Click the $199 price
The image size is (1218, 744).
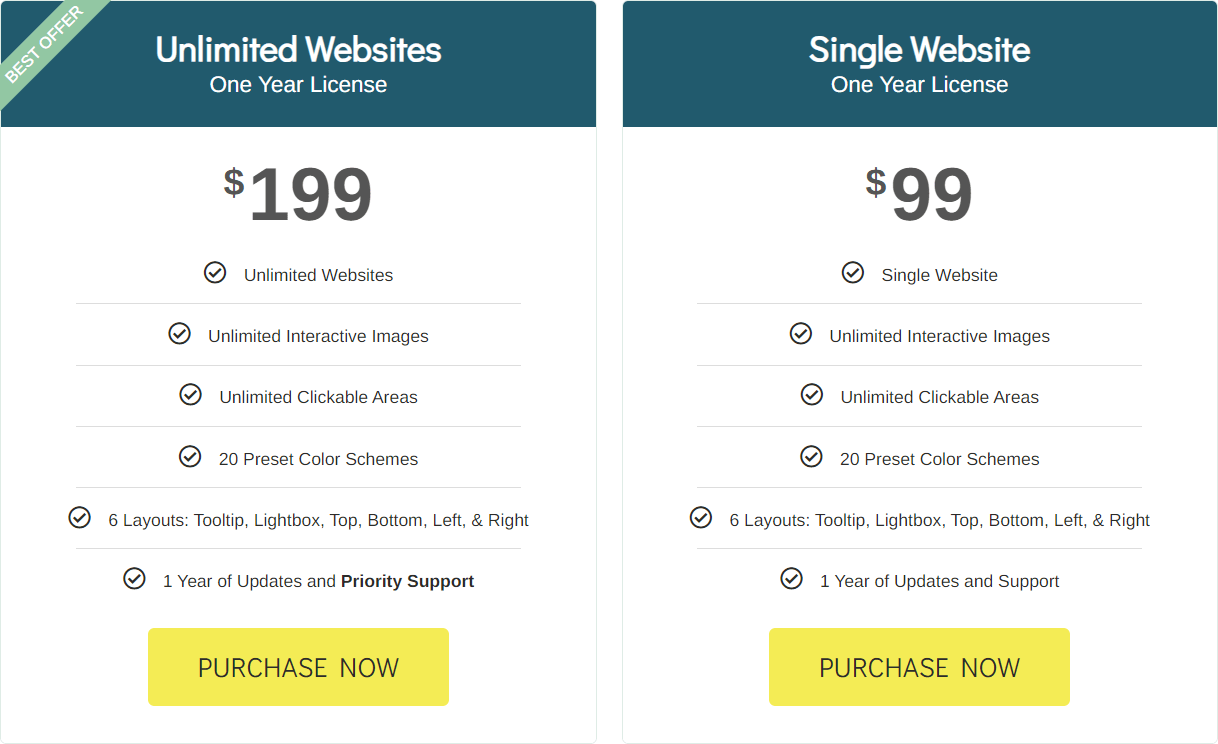(x=298, y=194)
